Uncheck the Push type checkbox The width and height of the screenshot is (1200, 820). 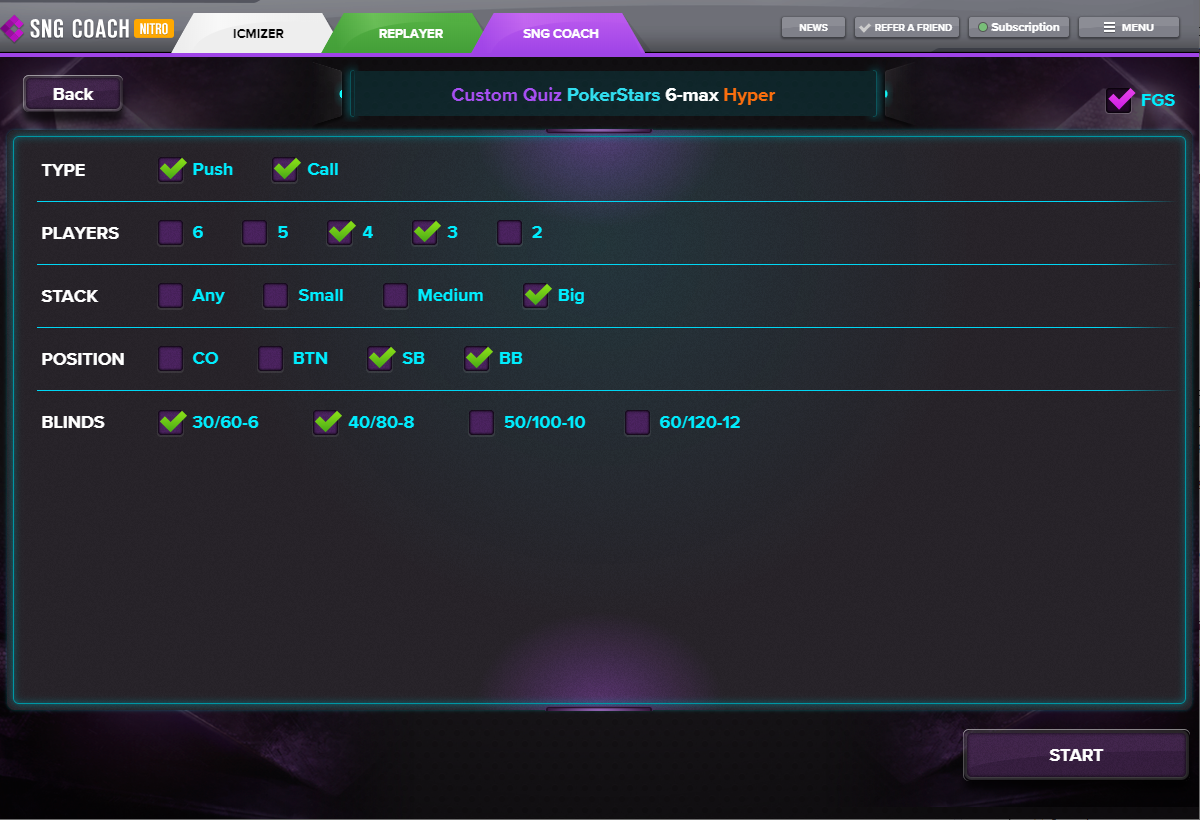click(x=171, y=170)
